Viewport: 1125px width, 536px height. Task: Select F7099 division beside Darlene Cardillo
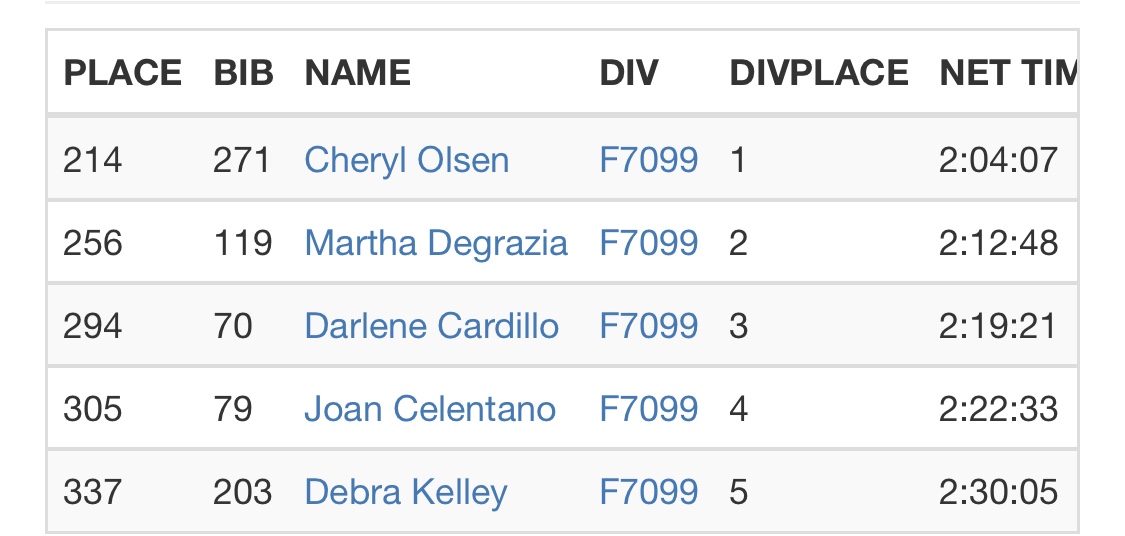pos(648,326)
